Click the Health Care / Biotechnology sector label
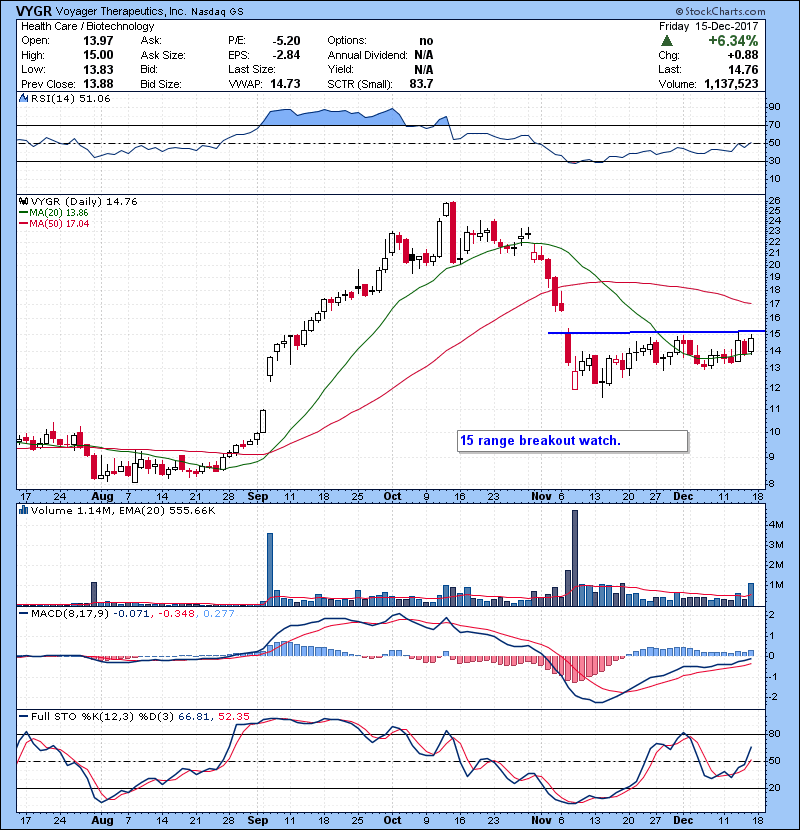 (87, 26)
